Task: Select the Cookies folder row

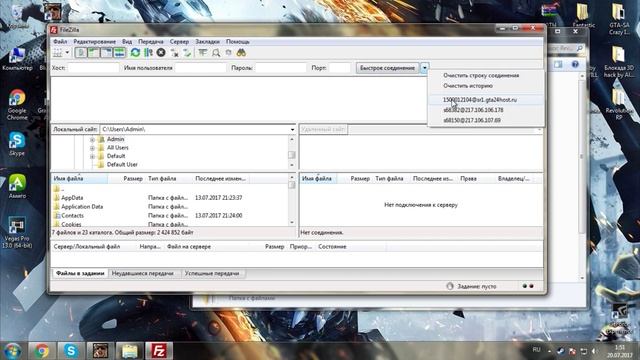Action: tap(170, 224)
